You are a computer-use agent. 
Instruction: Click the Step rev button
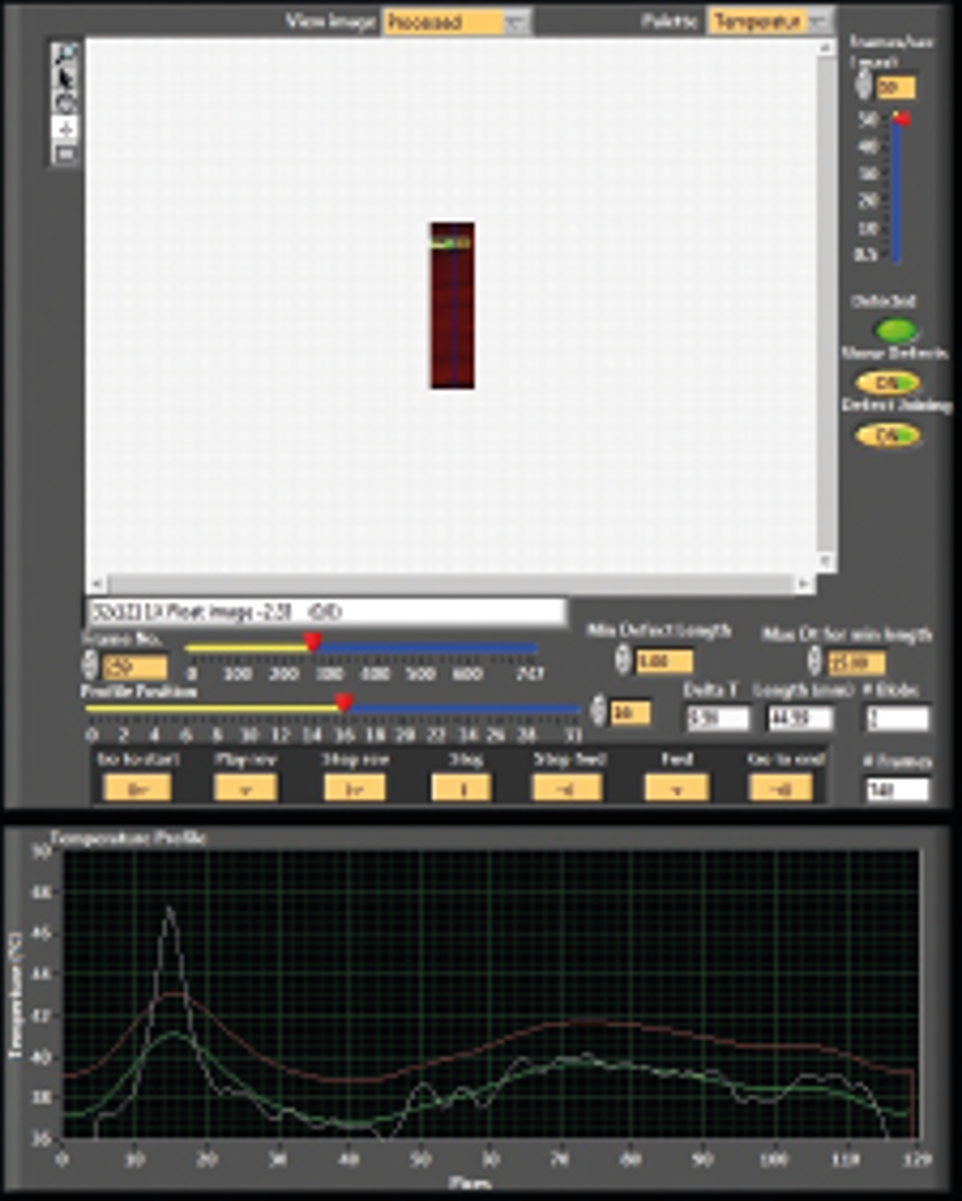pos(354,788)
